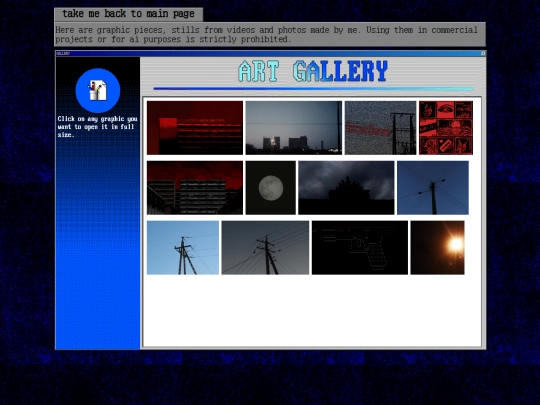Click the 'ART GALLERY' heading
Screen dimensions: 540x405
(313, 71)
